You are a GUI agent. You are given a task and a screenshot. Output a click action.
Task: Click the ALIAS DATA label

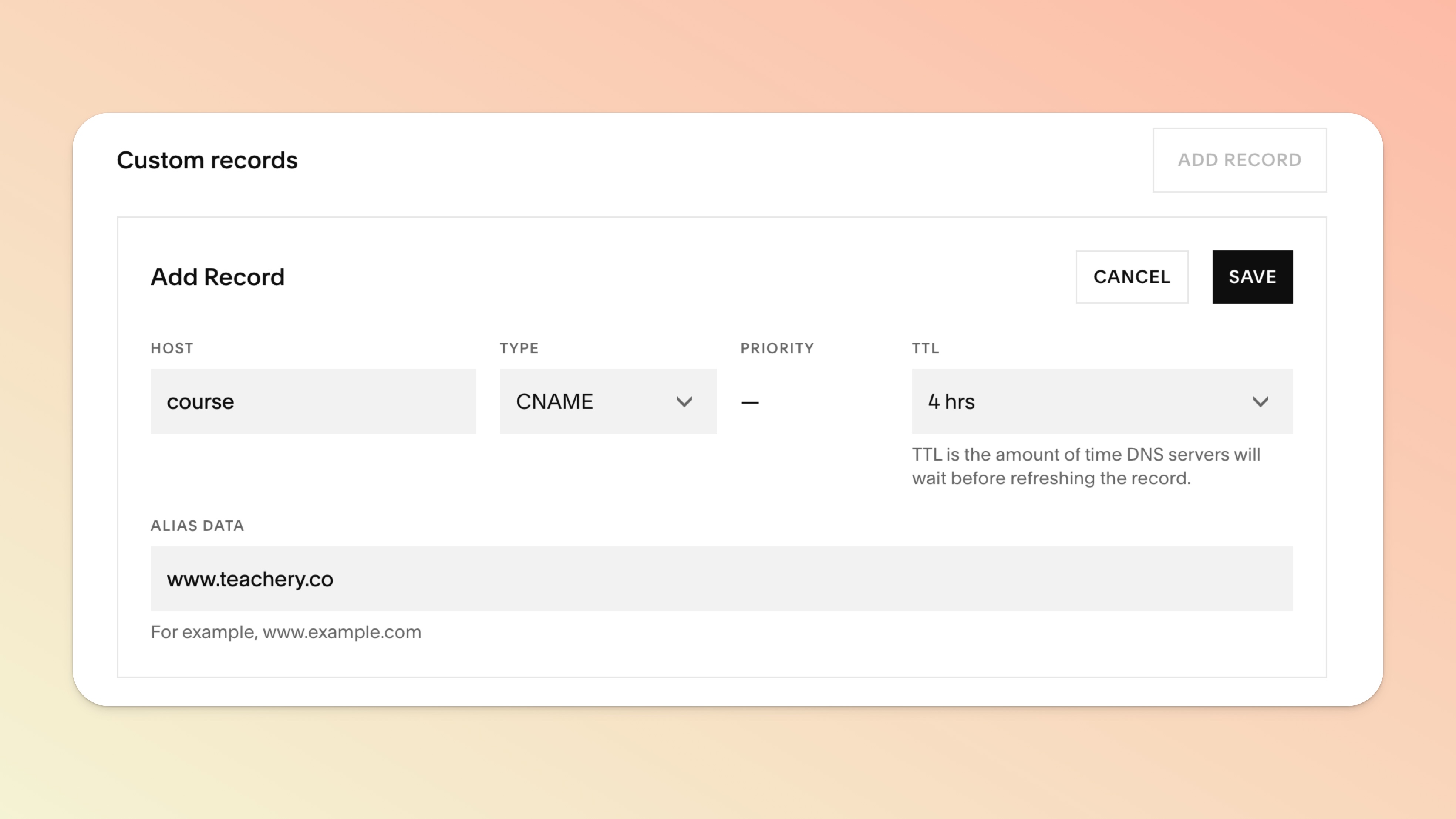click(x=197, y=526)
